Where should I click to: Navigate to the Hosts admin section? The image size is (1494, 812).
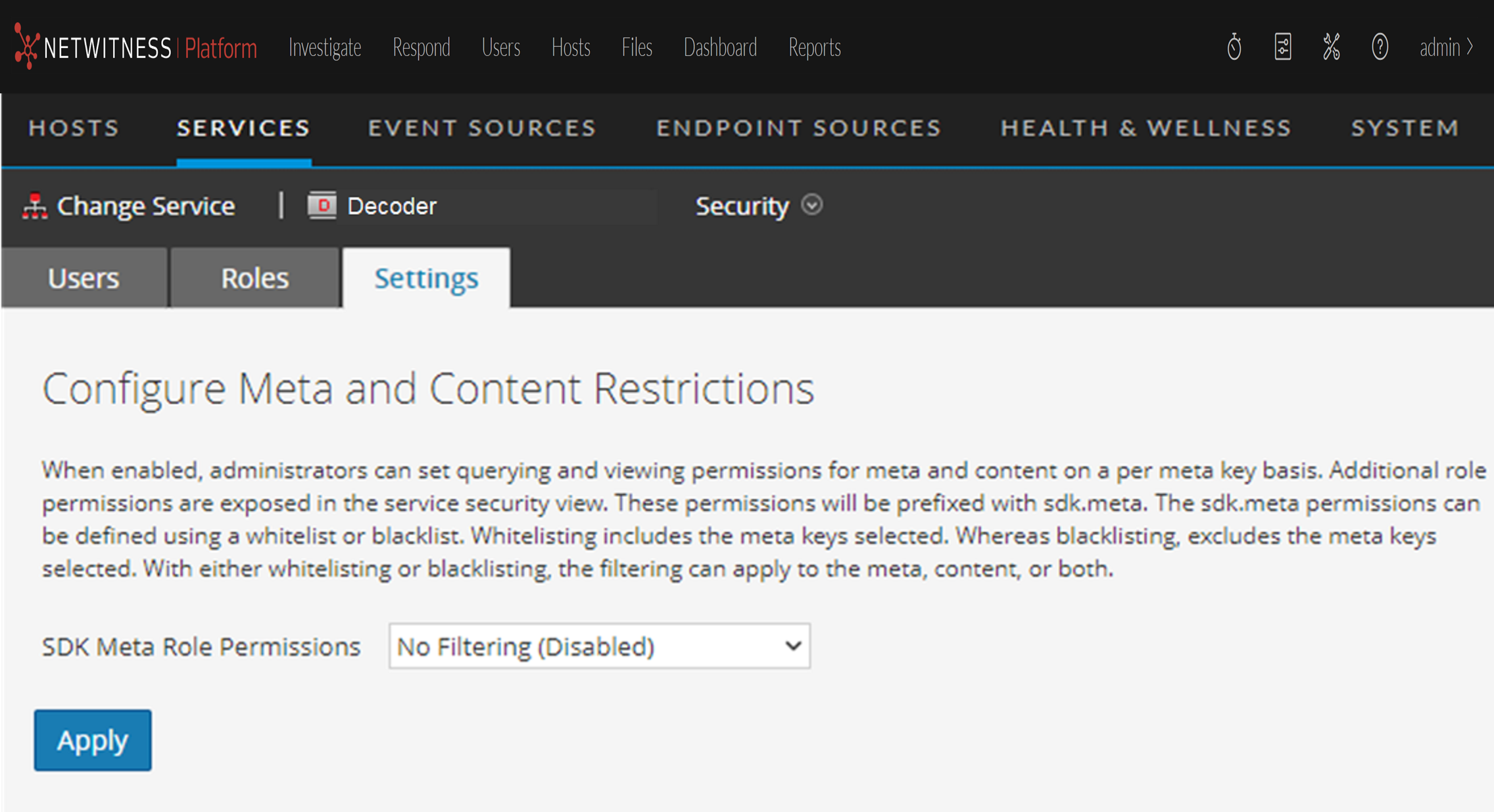[74, 128]
